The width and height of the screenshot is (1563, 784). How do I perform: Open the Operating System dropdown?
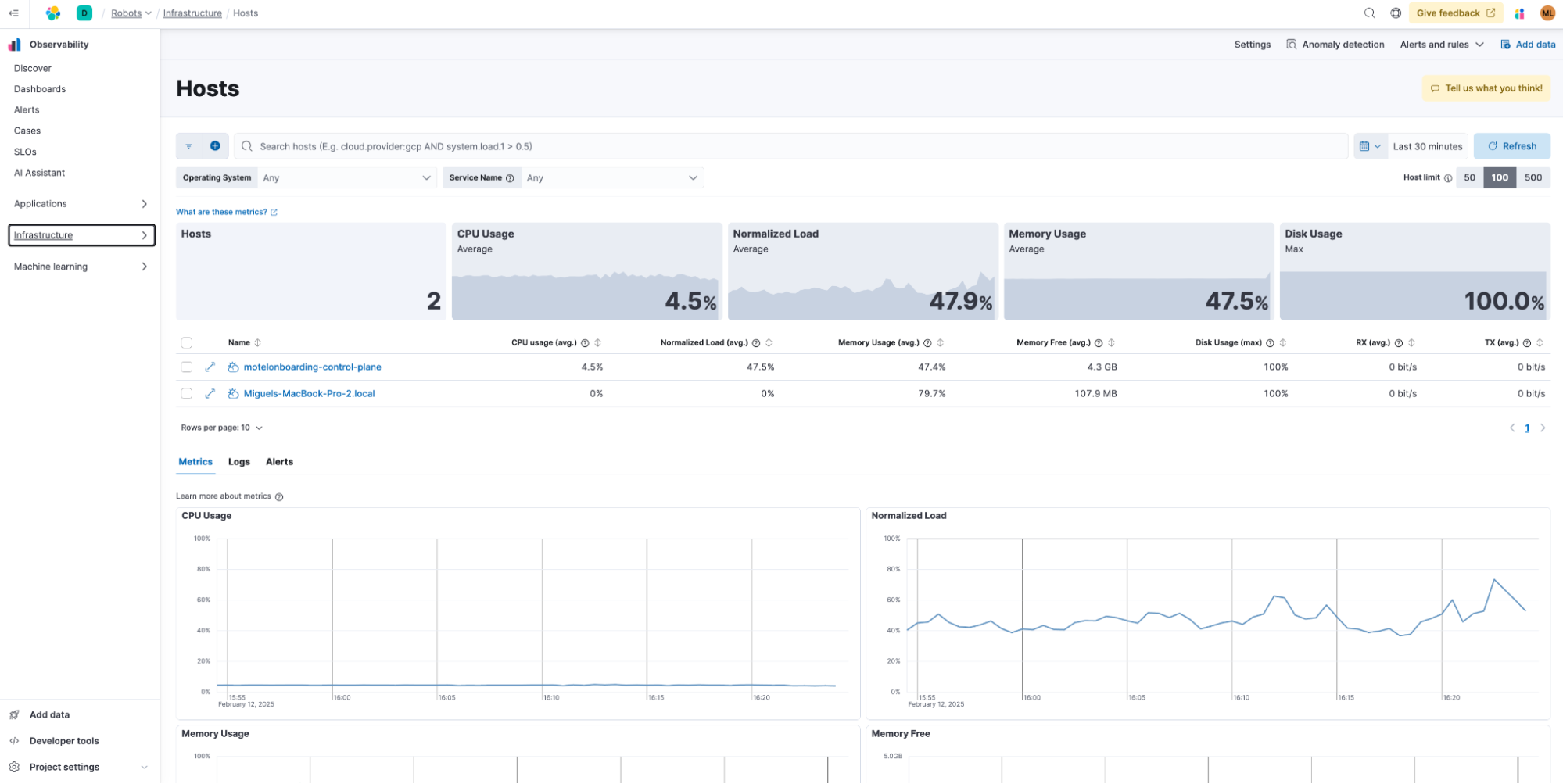[x=347, y=178]
